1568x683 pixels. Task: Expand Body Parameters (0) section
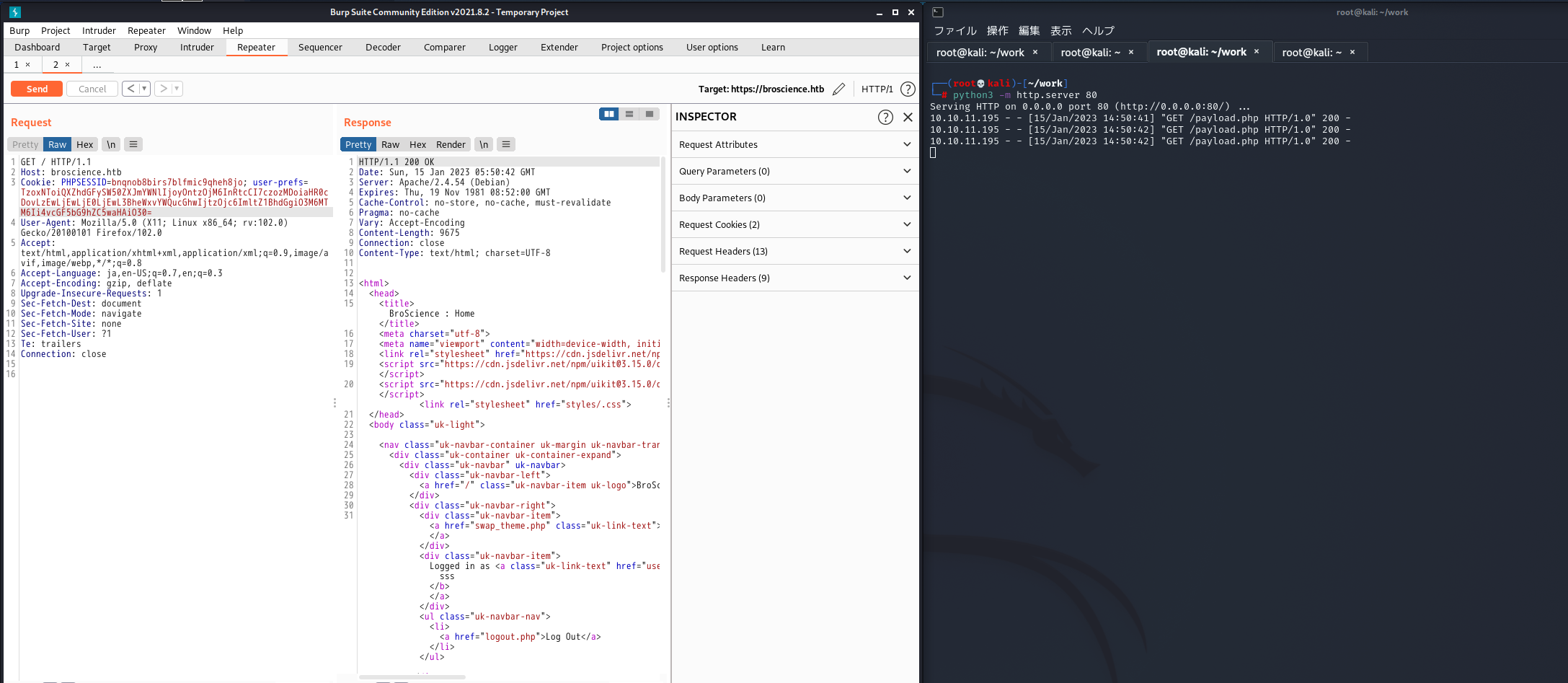(795, 198)
